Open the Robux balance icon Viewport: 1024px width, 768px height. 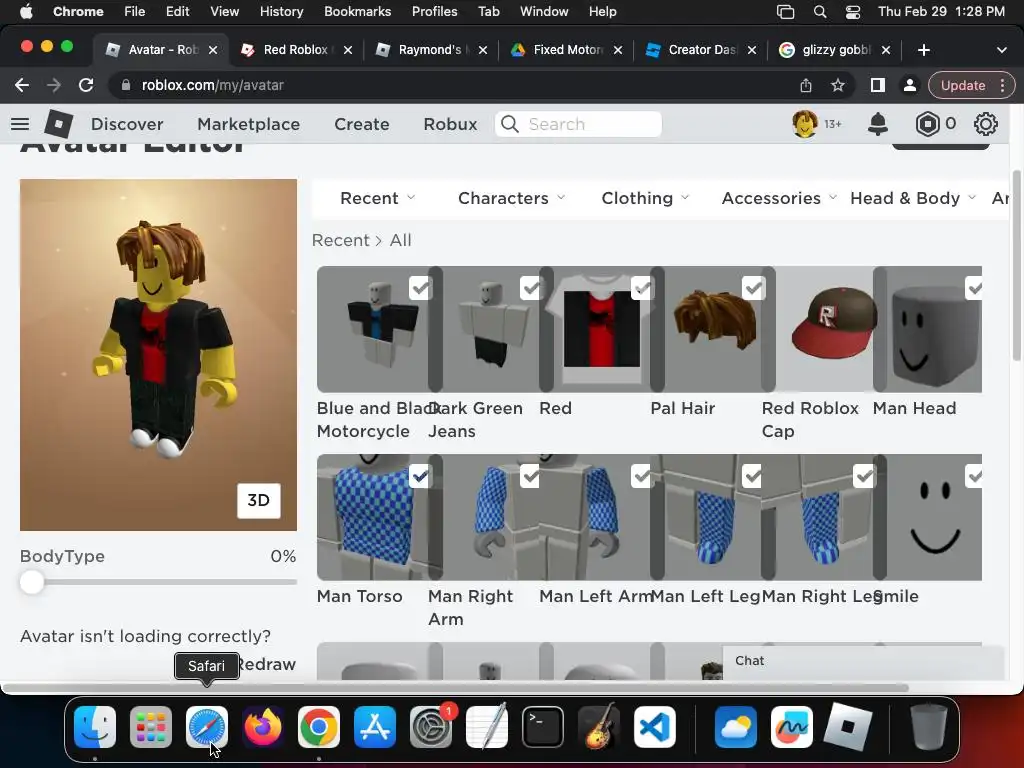click(x=927, y=124)
